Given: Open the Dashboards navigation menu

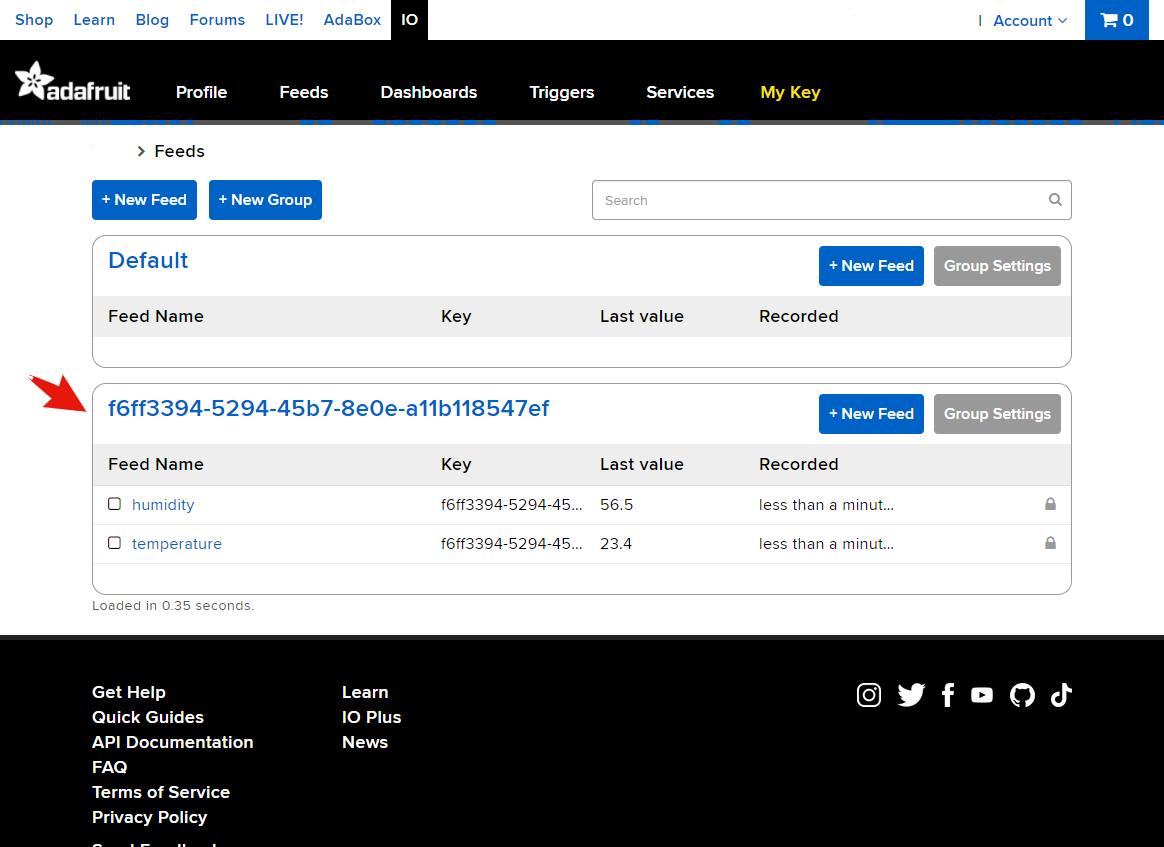Looking at the screenshot, I should point(428,92).
